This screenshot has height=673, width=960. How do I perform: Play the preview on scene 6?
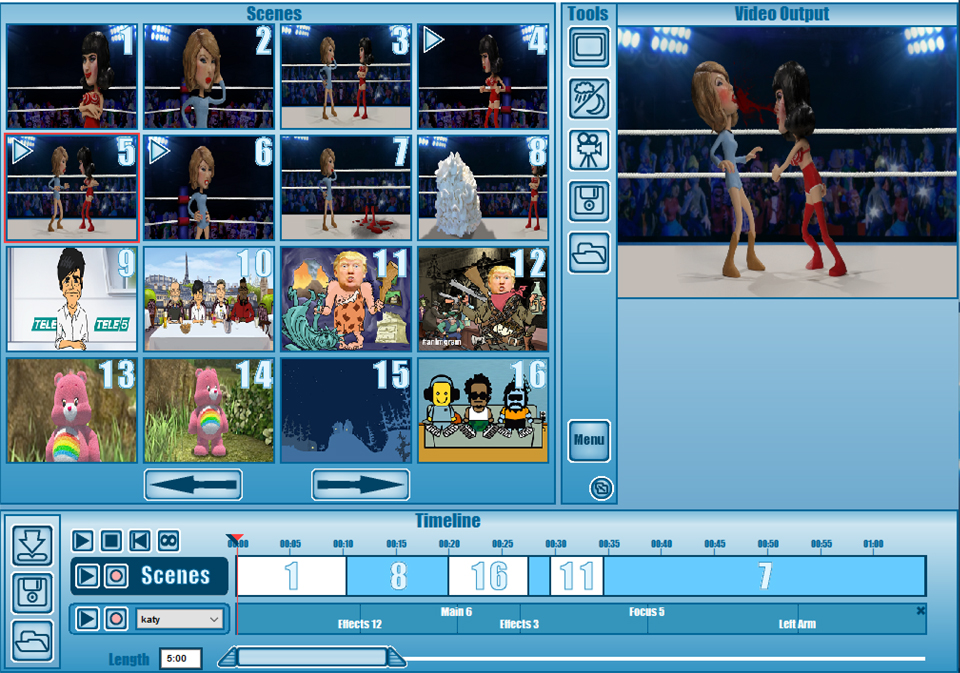pos(159,151)
